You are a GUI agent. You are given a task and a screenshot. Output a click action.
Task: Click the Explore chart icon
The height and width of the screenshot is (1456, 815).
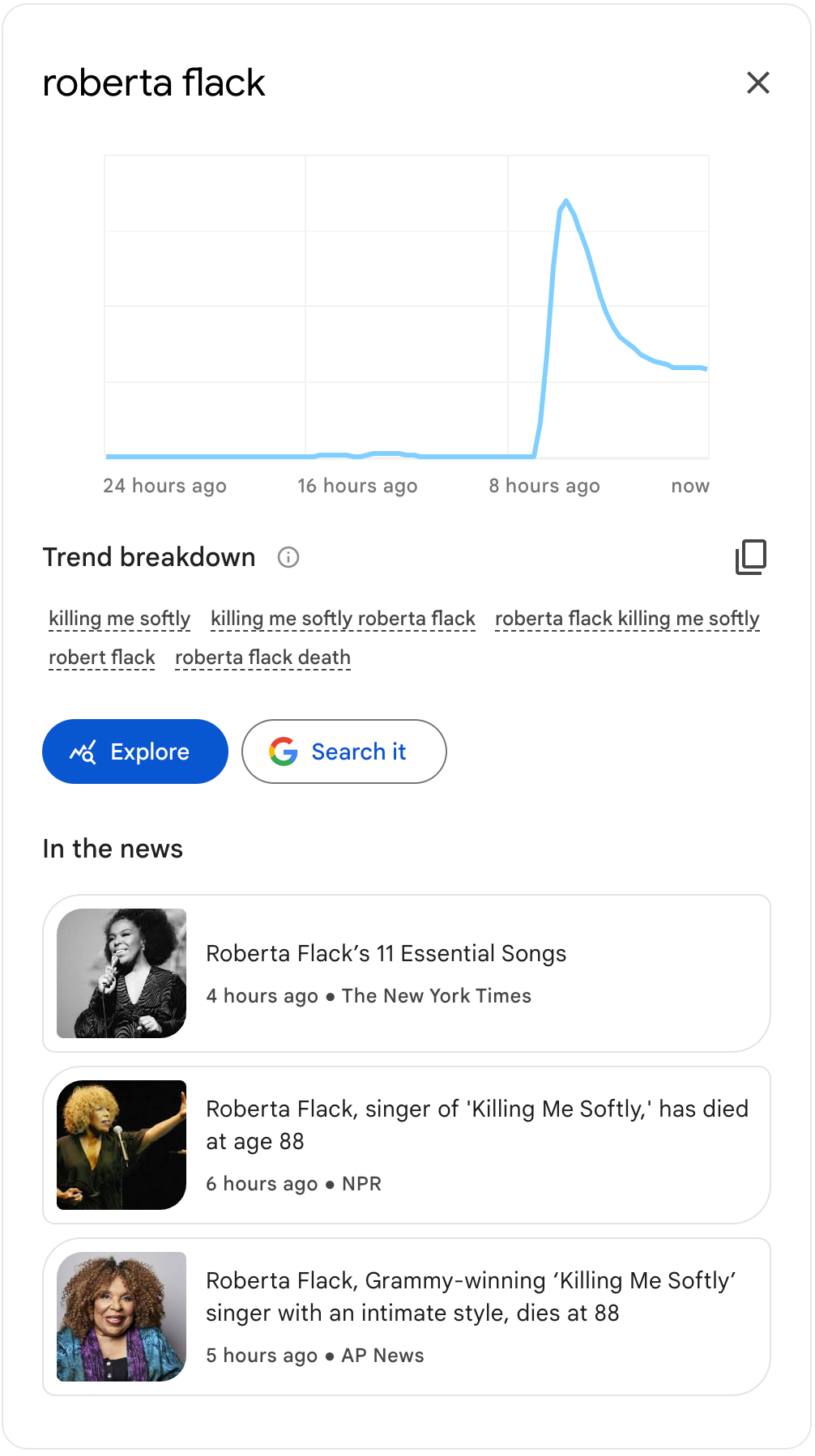click(x=83, y=751)
